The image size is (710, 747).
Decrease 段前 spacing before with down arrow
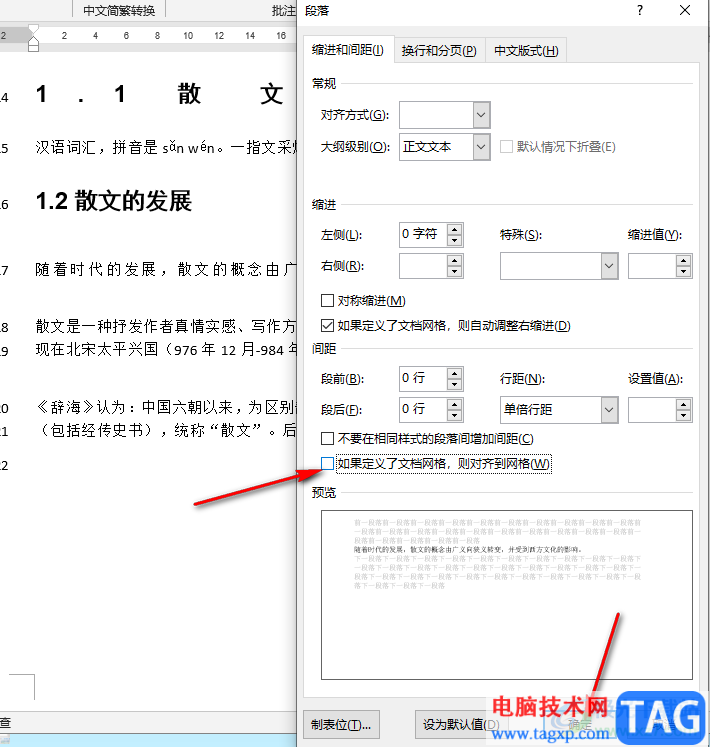click(x=455, y=384)
